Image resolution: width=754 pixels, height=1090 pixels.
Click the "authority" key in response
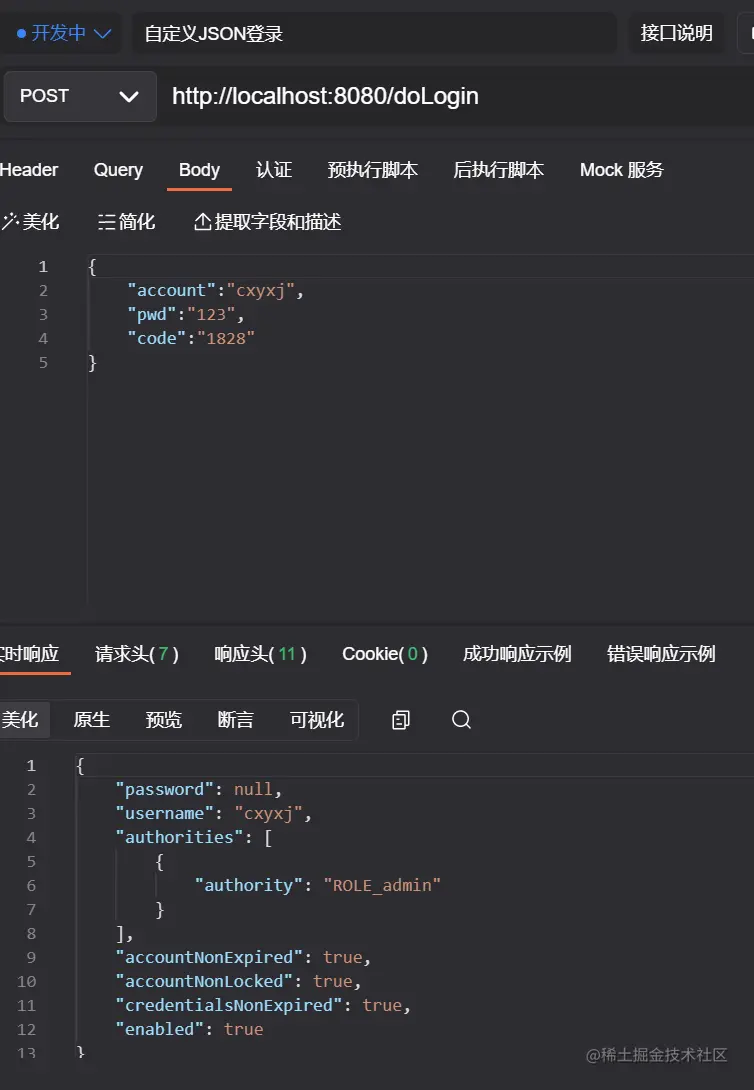click(248, 885)
